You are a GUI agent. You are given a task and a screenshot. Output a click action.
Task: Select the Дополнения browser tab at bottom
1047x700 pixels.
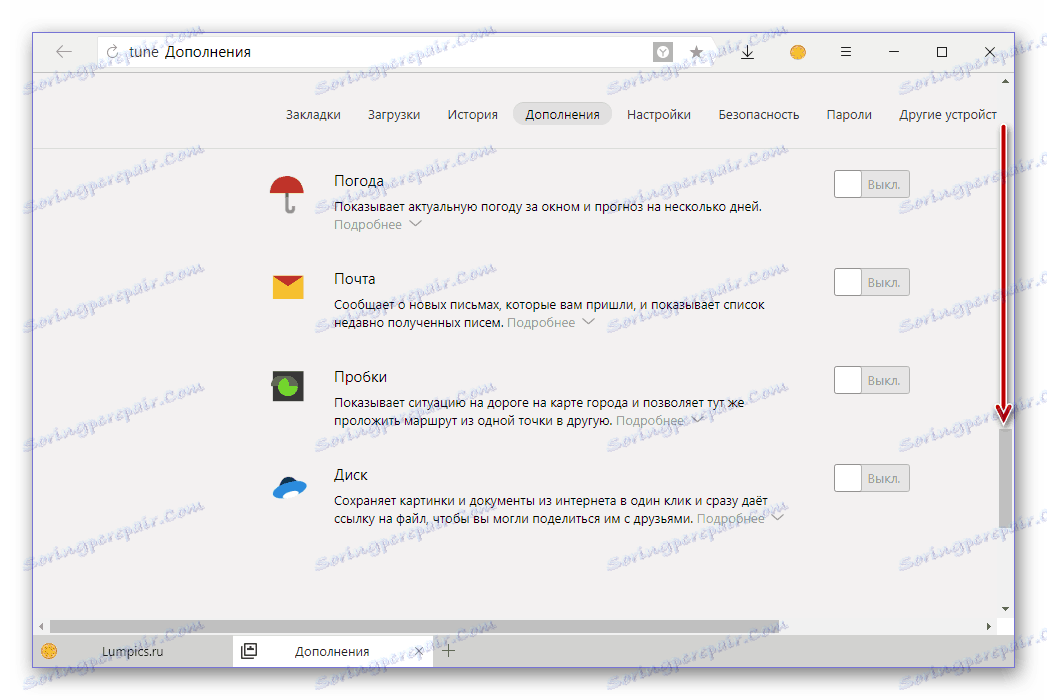(332, 651)
